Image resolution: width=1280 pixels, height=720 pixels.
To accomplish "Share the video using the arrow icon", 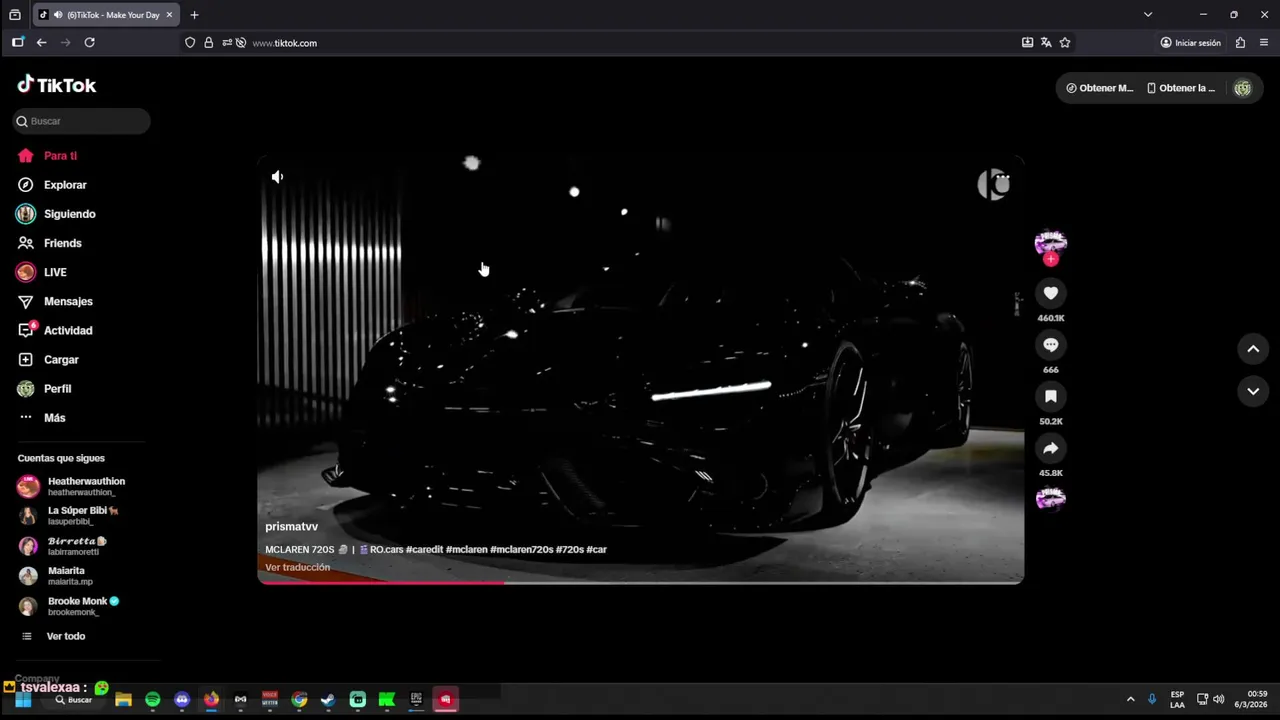I will (1050, 449).
